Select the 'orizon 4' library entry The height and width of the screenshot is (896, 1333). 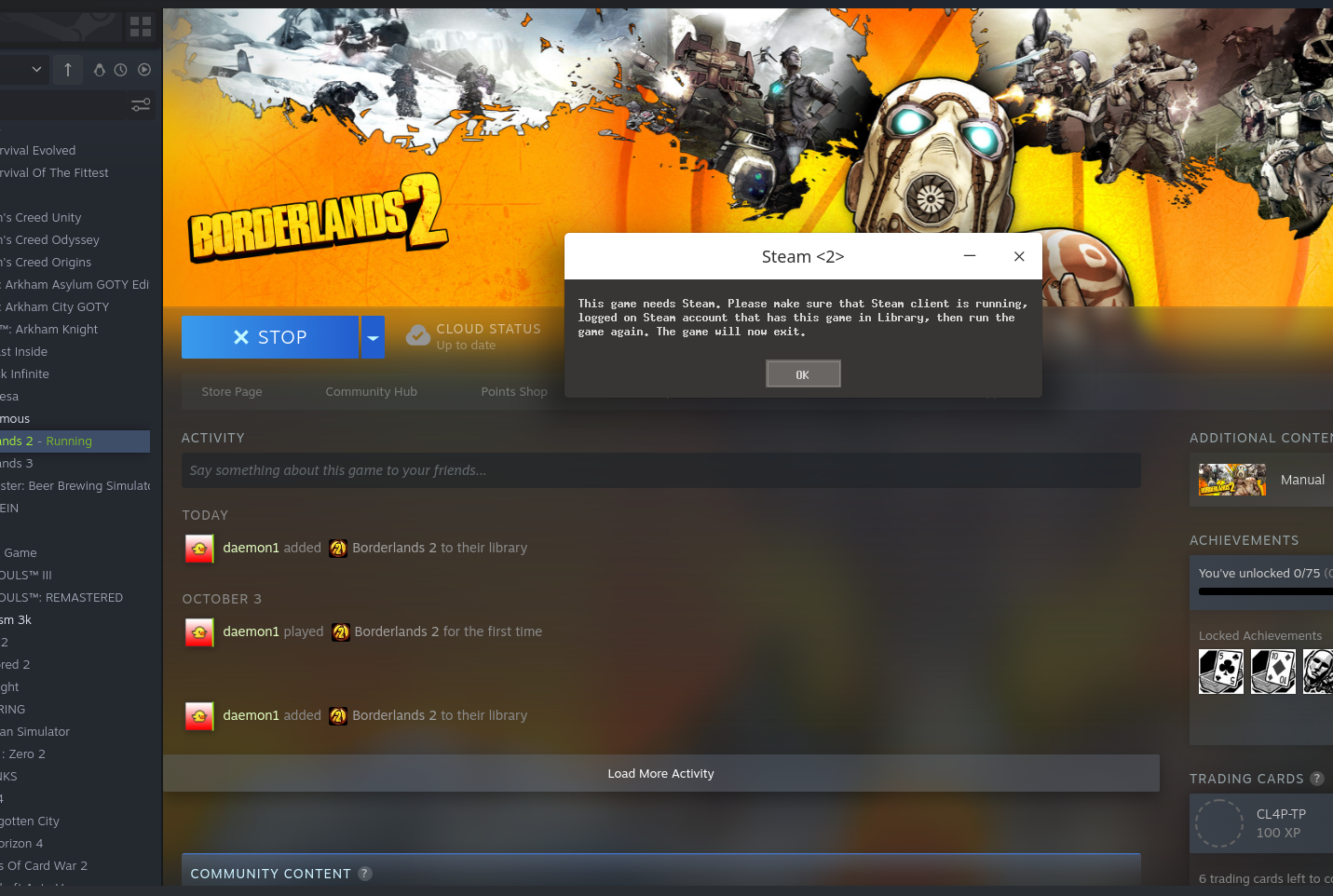coord(75,843)
